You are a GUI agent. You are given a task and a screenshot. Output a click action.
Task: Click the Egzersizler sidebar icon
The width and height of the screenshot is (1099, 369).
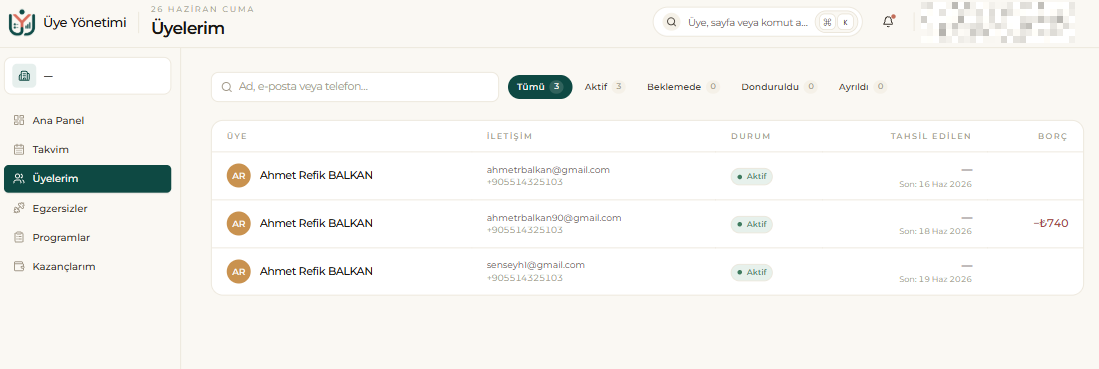[20, 208]
